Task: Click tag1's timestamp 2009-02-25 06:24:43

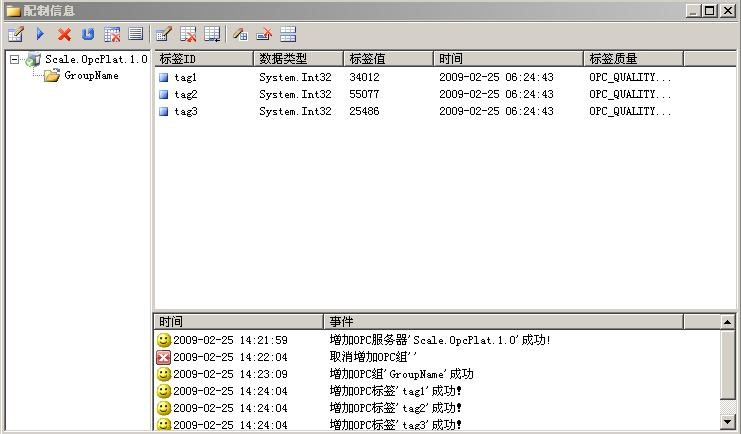Action: pos(496,77)
